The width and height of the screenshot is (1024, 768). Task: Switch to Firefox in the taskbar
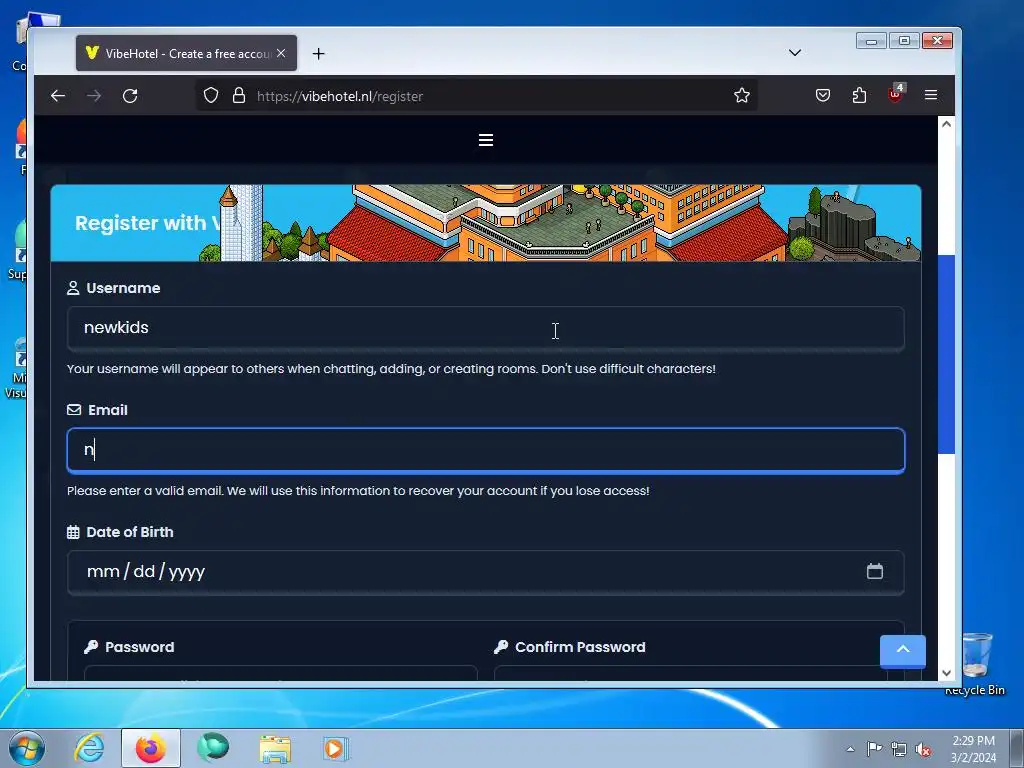pos(151,748)
